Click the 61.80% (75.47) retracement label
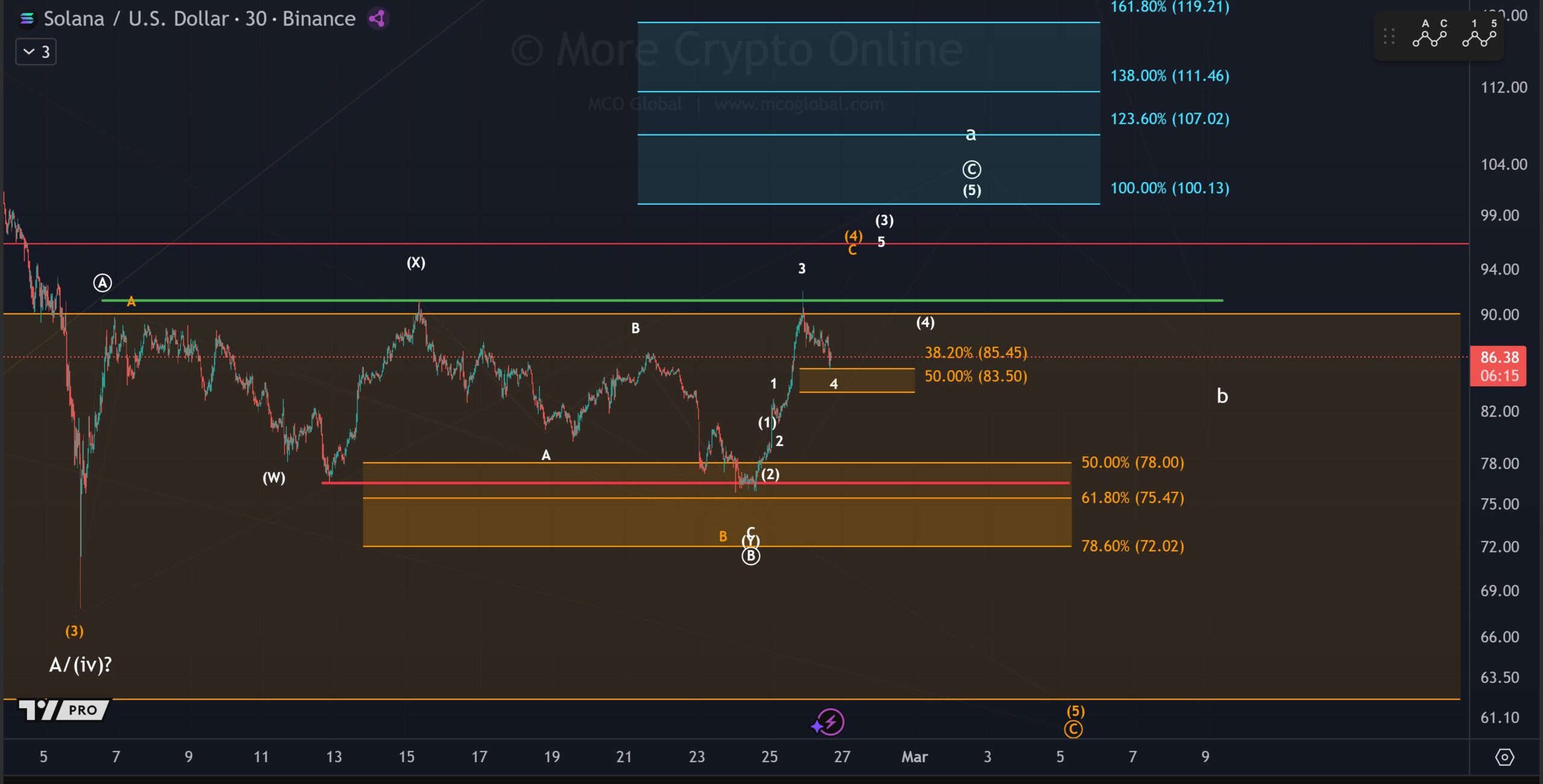Viewport: 1543px width, 784px height. click(1132, 498)
